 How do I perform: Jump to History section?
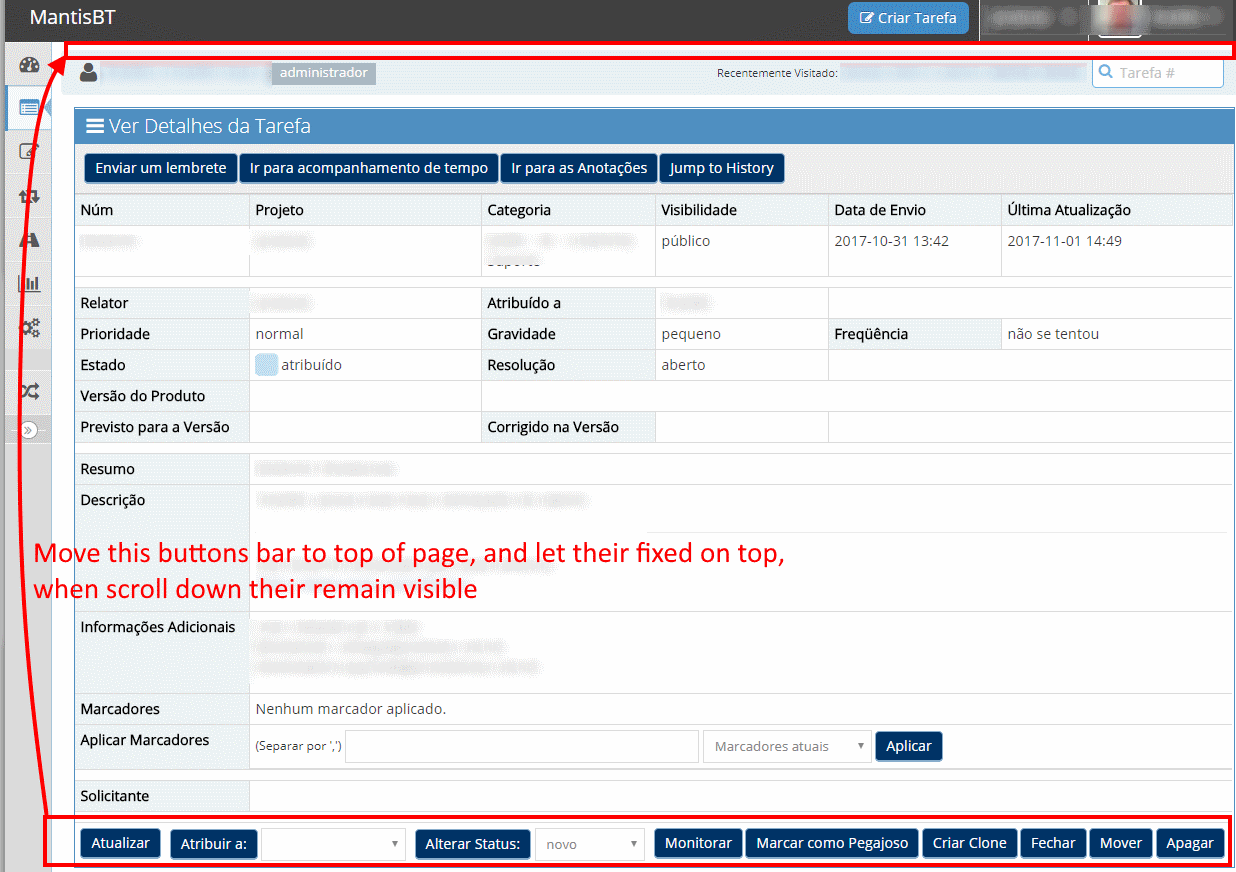click(721, 168)
